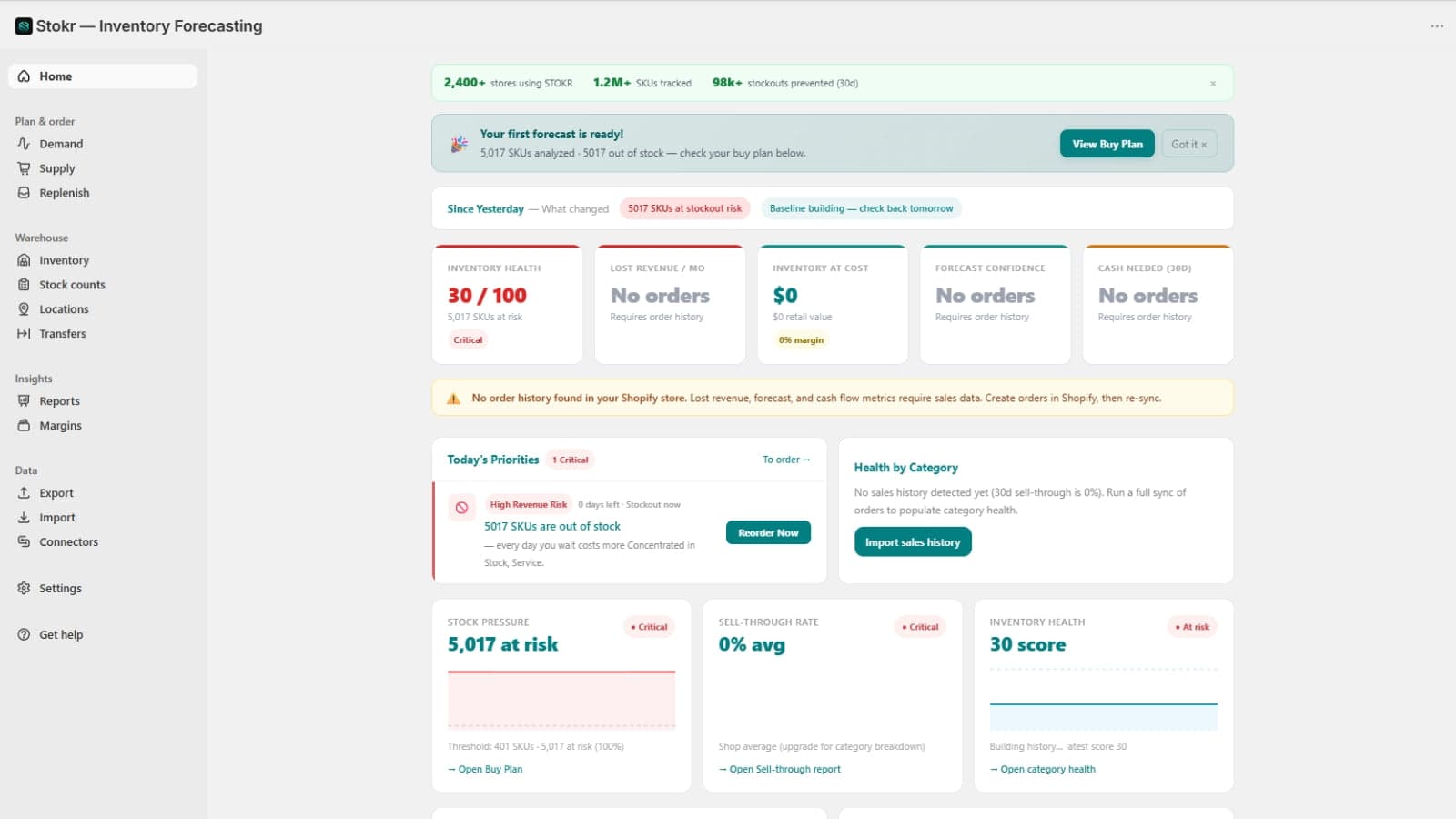Click the Inventory Health score chart
1456x819 pixels.
[1103, 700]
